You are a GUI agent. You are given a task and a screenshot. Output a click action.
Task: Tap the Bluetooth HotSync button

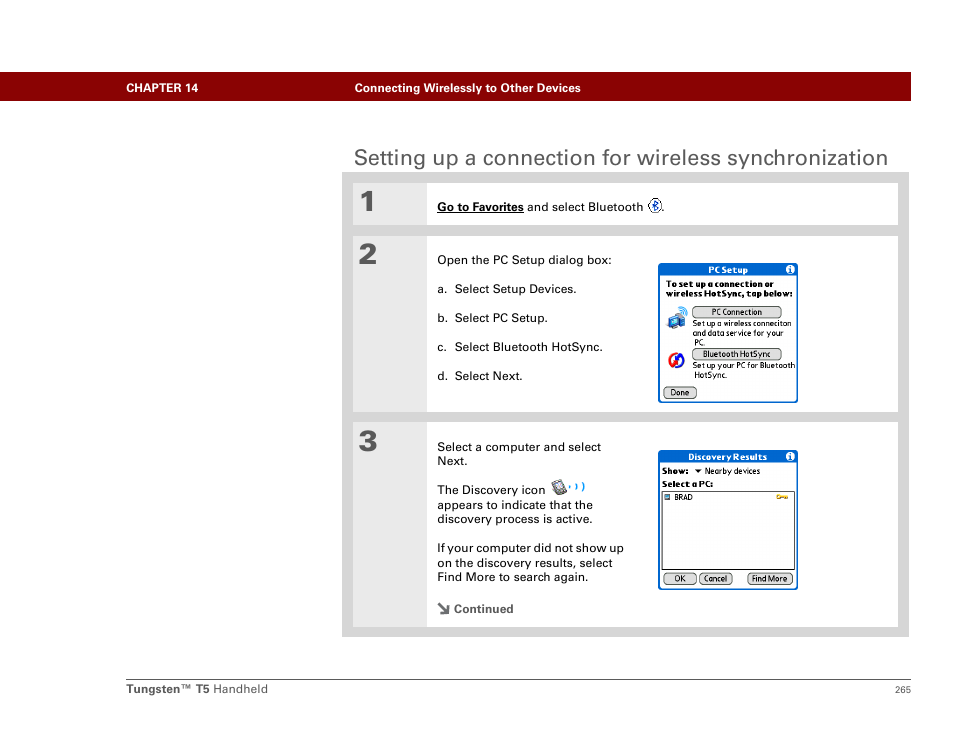pyautogui.click(x=736, y=354)
